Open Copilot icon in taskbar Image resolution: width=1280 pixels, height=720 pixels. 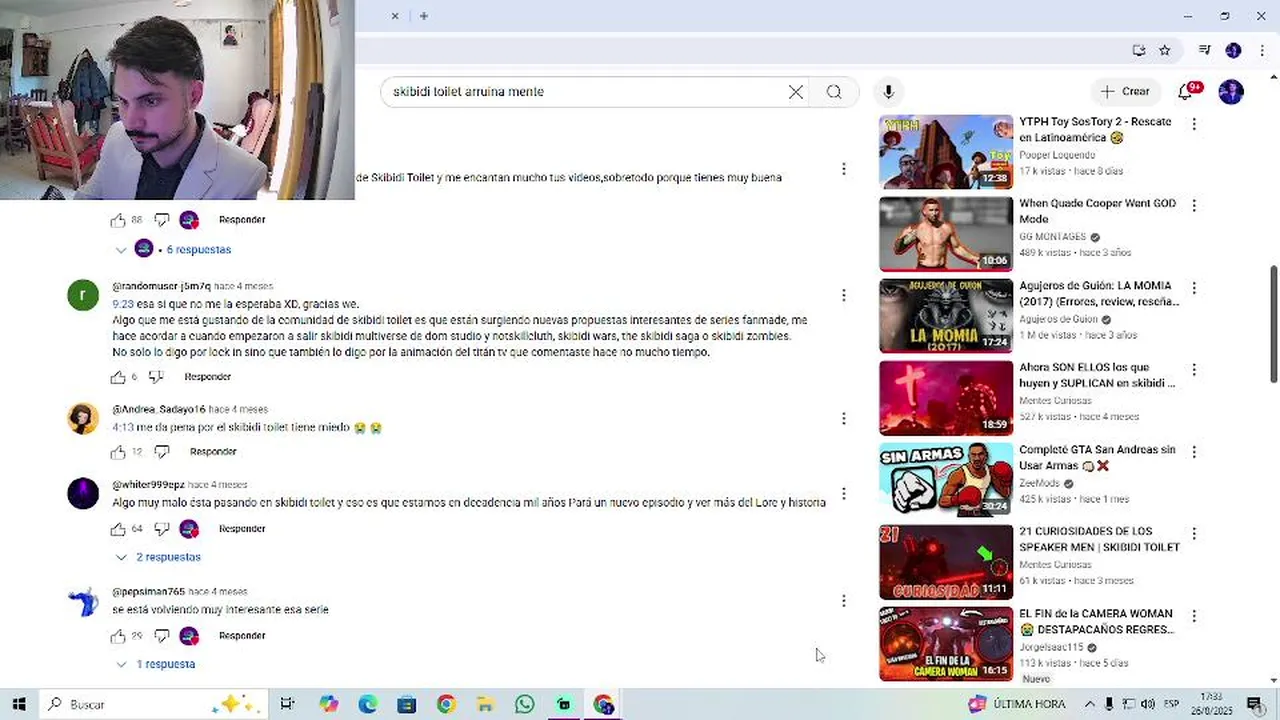coord(328,704)
